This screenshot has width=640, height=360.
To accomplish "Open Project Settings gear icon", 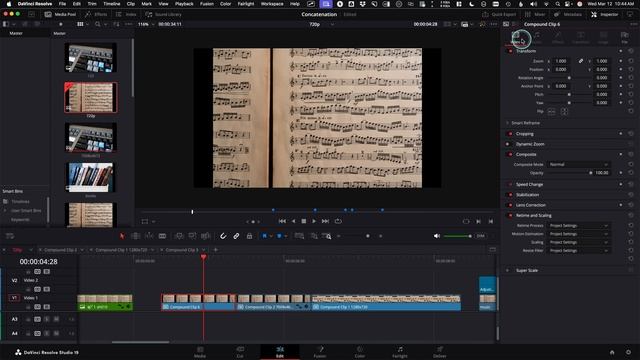I will [x=628, y=352].
